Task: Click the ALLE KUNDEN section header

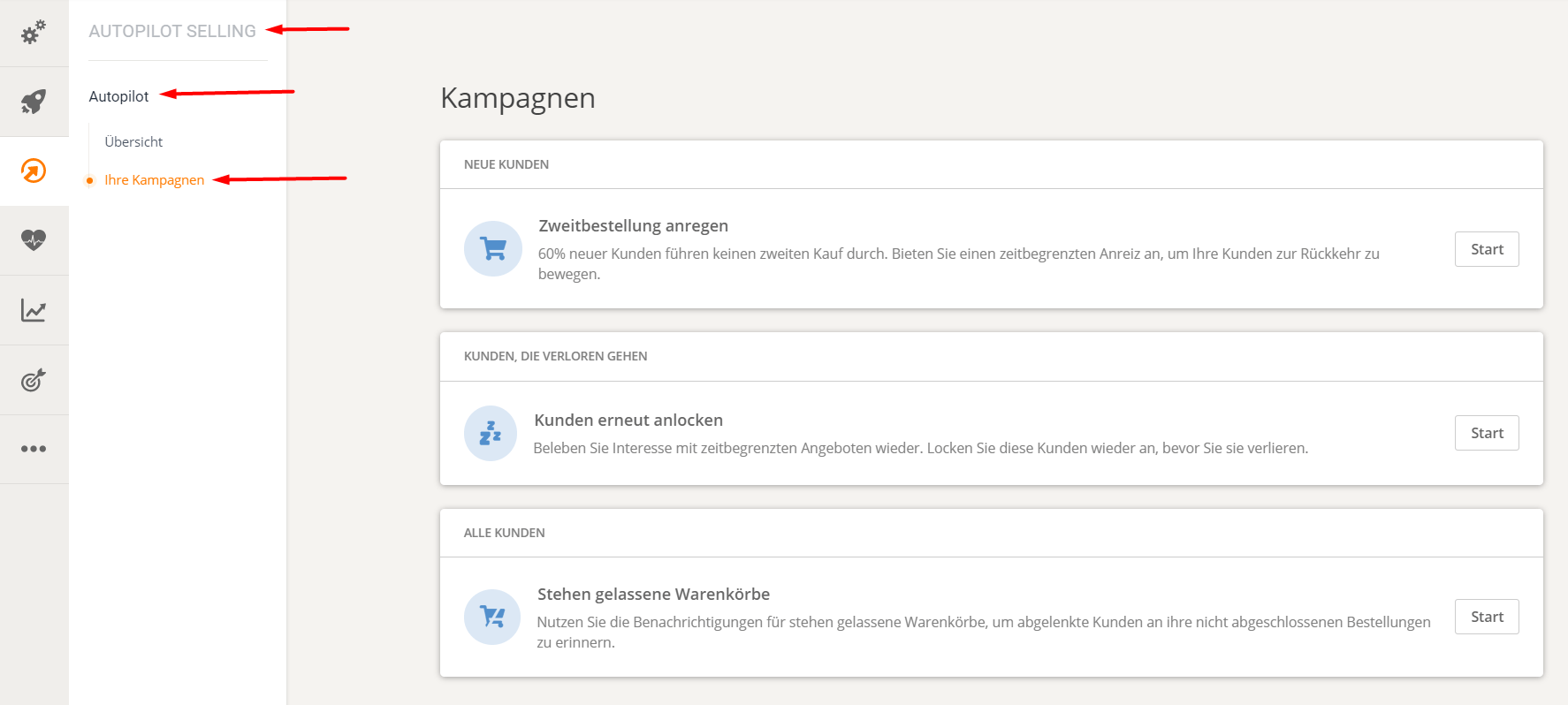Action: [x=504, y=533]
